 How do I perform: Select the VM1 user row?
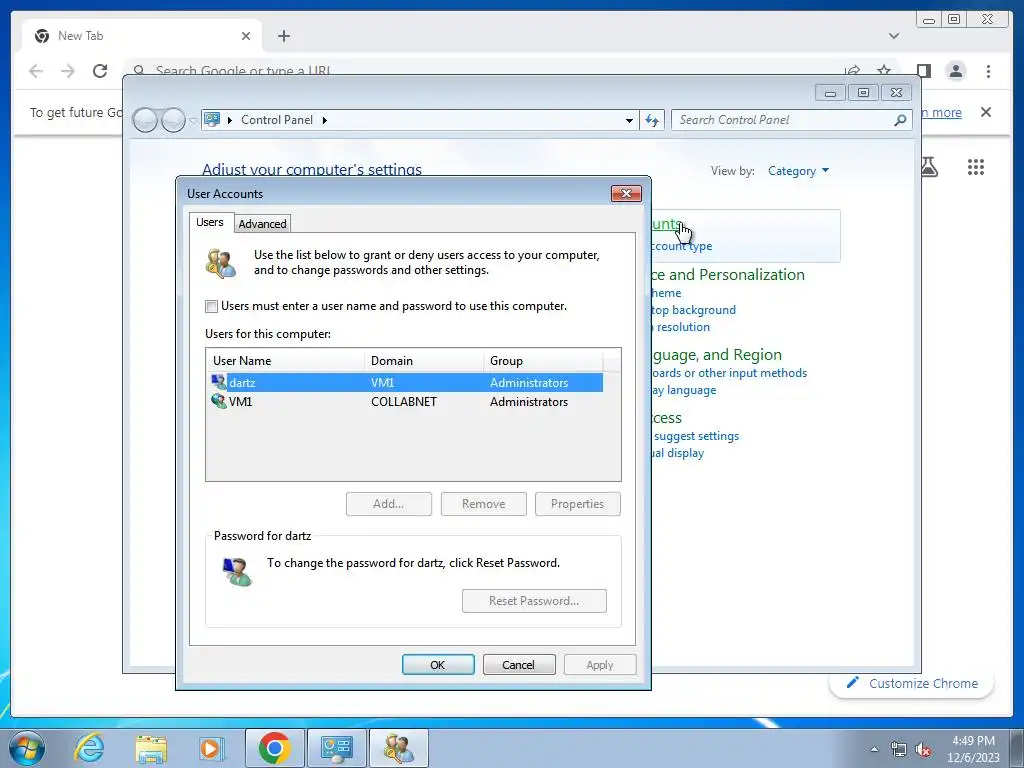[404, 402]
